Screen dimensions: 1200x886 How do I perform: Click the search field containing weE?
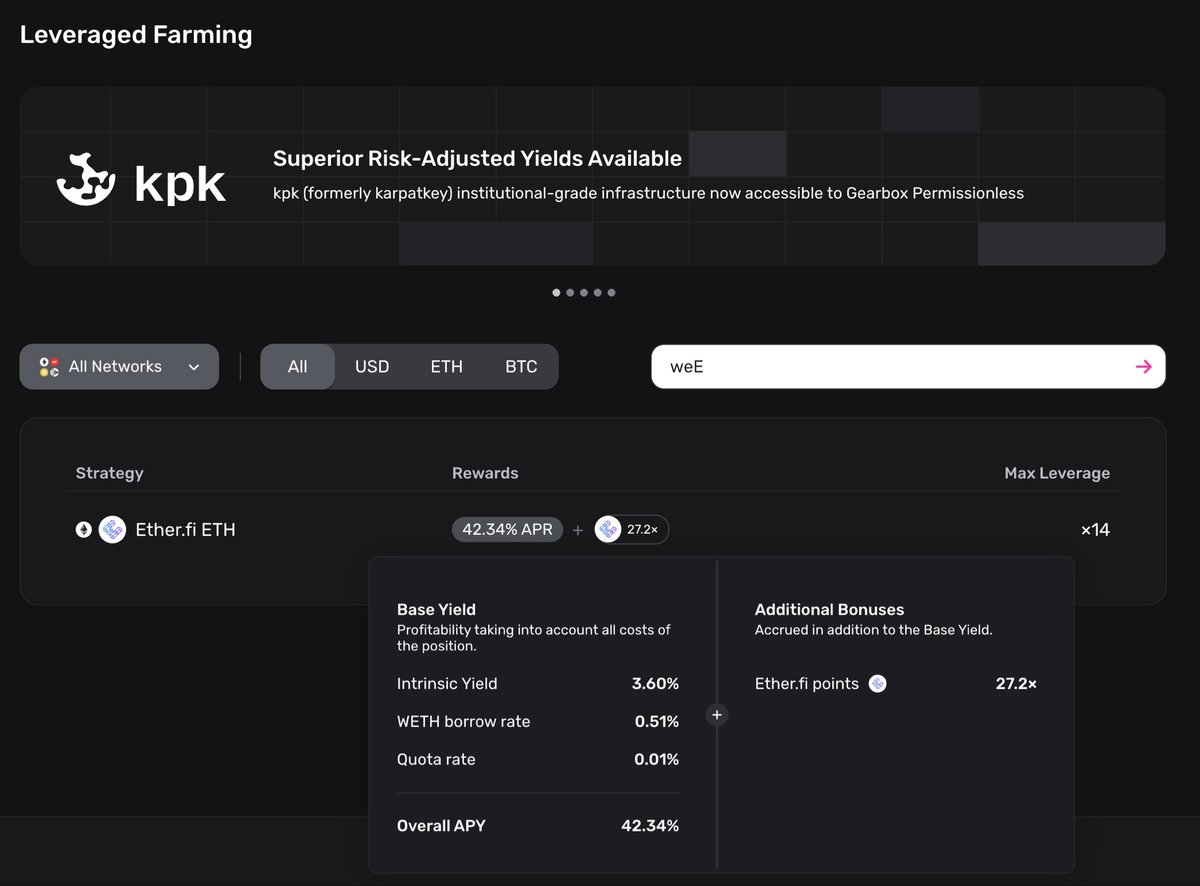coord(908,367)
